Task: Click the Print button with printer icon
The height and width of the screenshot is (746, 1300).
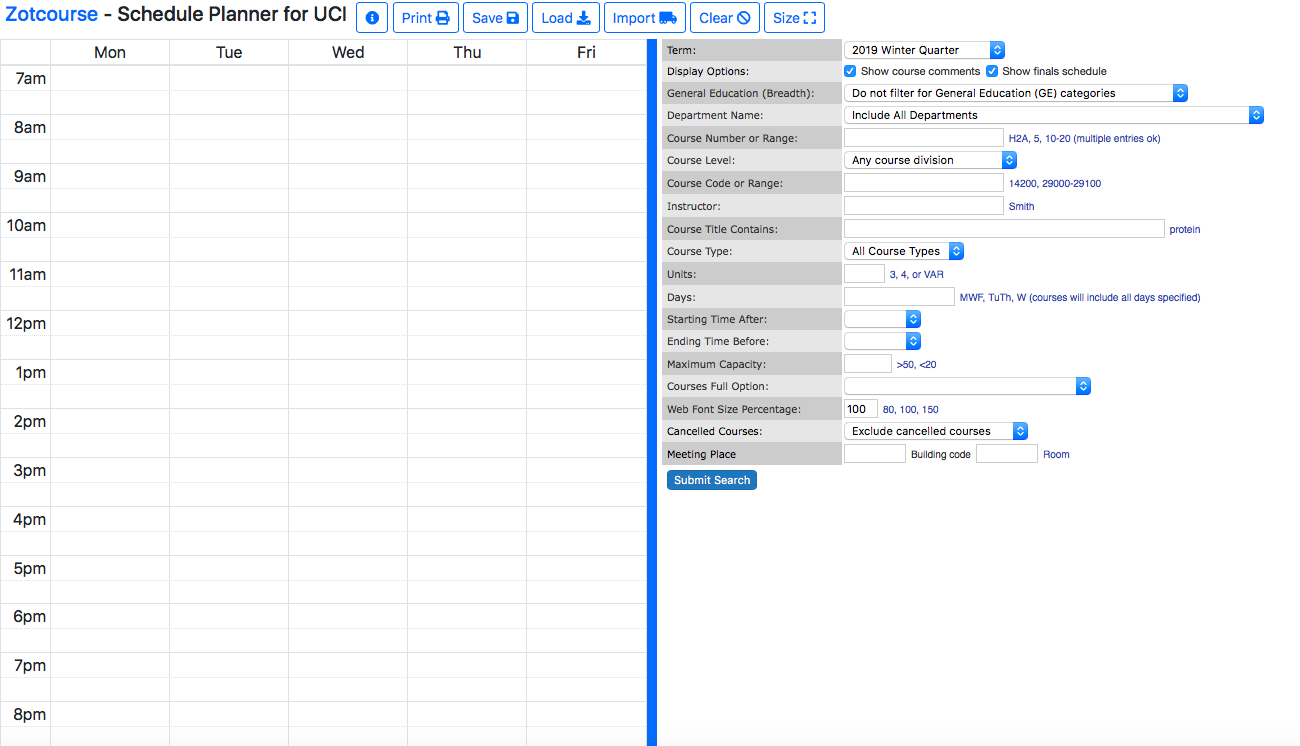Action: click(x=426, y=18)
